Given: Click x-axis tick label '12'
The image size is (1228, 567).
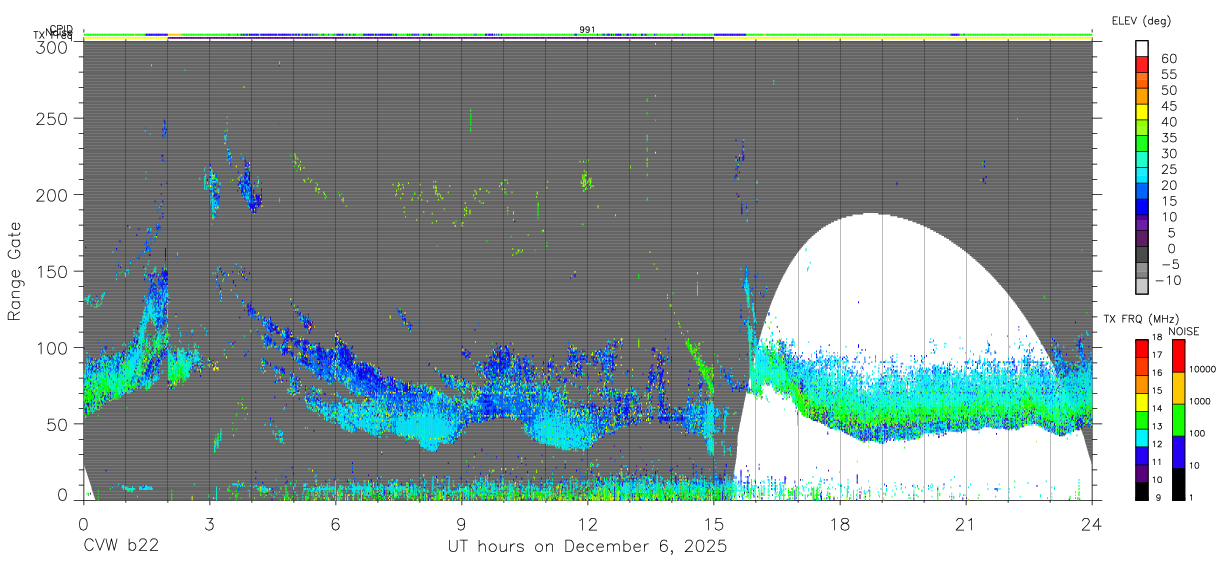Looking at the screenshot, I should point(587,524).
